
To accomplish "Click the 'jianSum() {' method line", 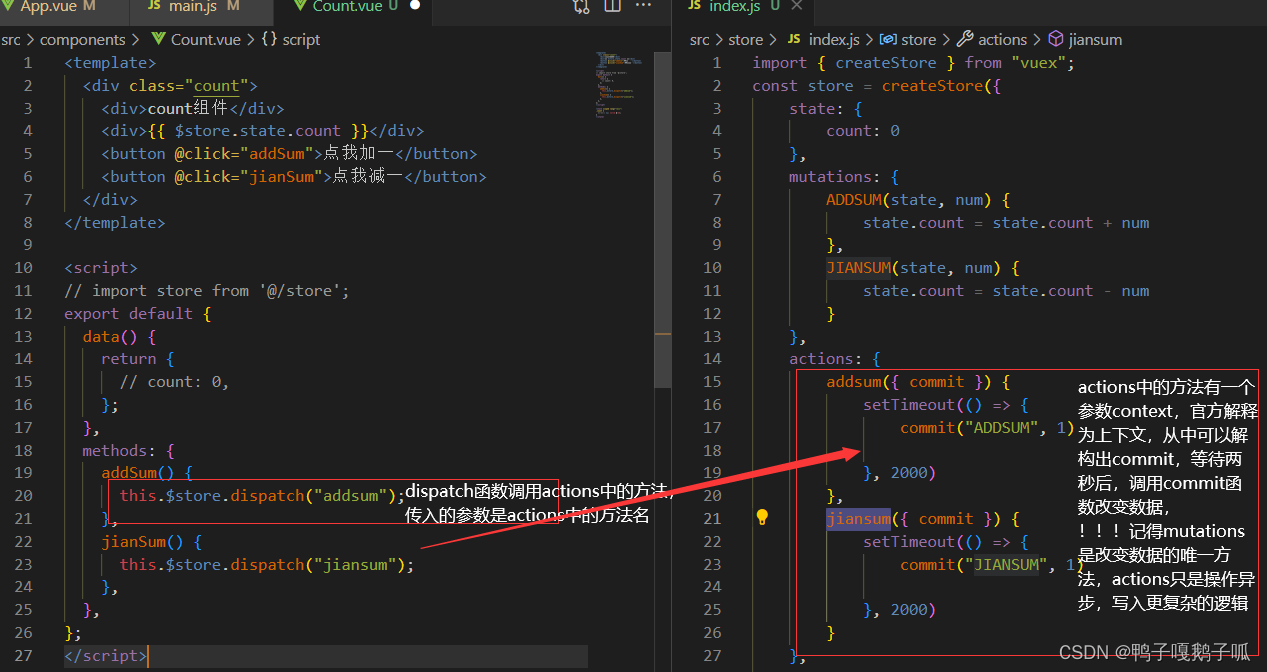I will [152, 541].
